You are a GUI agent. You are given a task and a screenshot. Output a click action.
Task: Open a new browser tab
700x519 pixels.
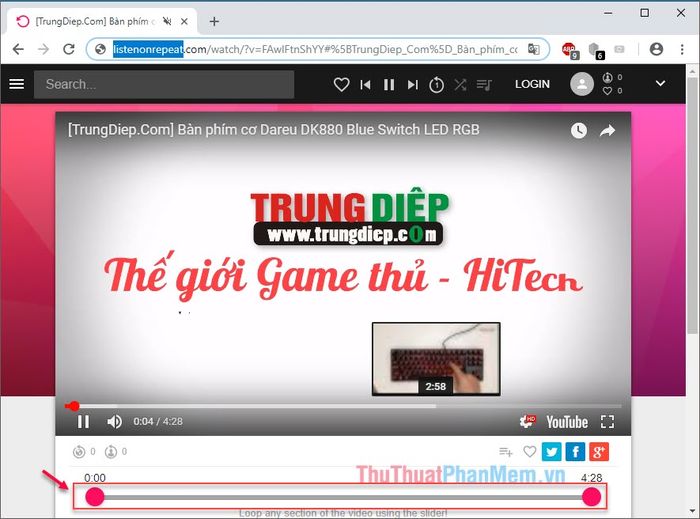pos(214,21)
